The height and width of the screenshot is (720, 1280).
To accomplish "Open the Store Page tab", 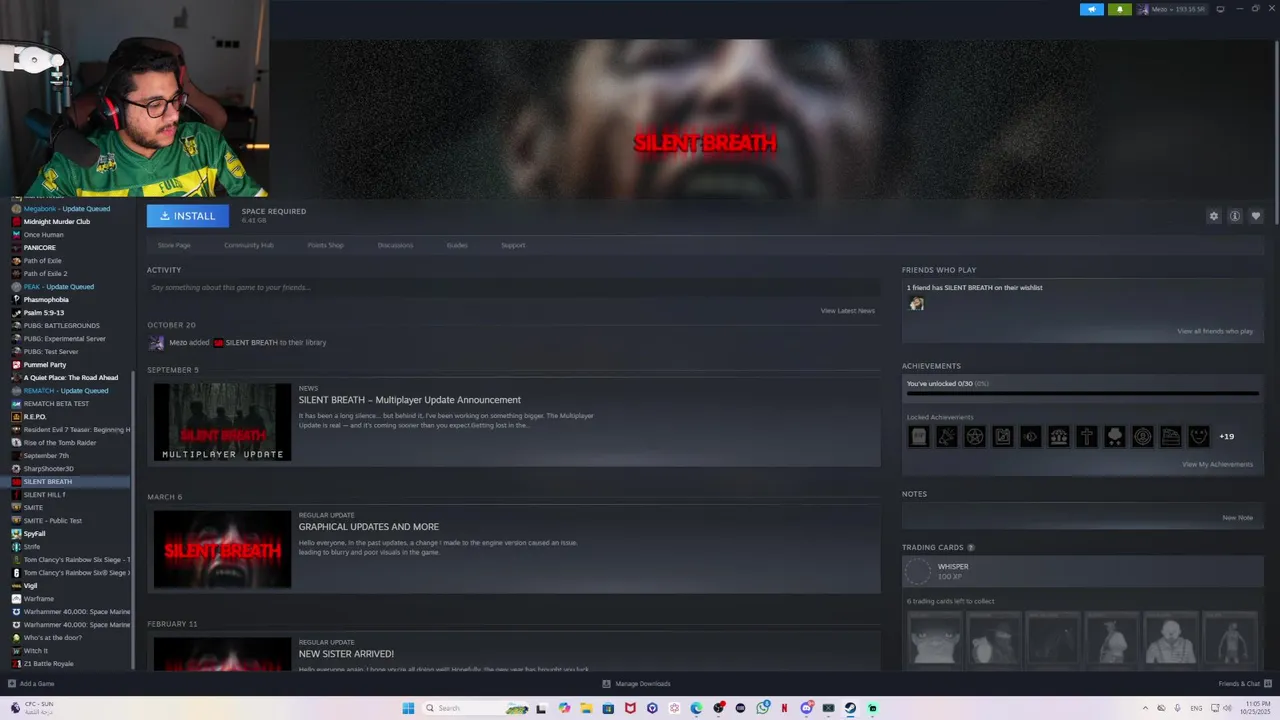I will pos(174,245).
